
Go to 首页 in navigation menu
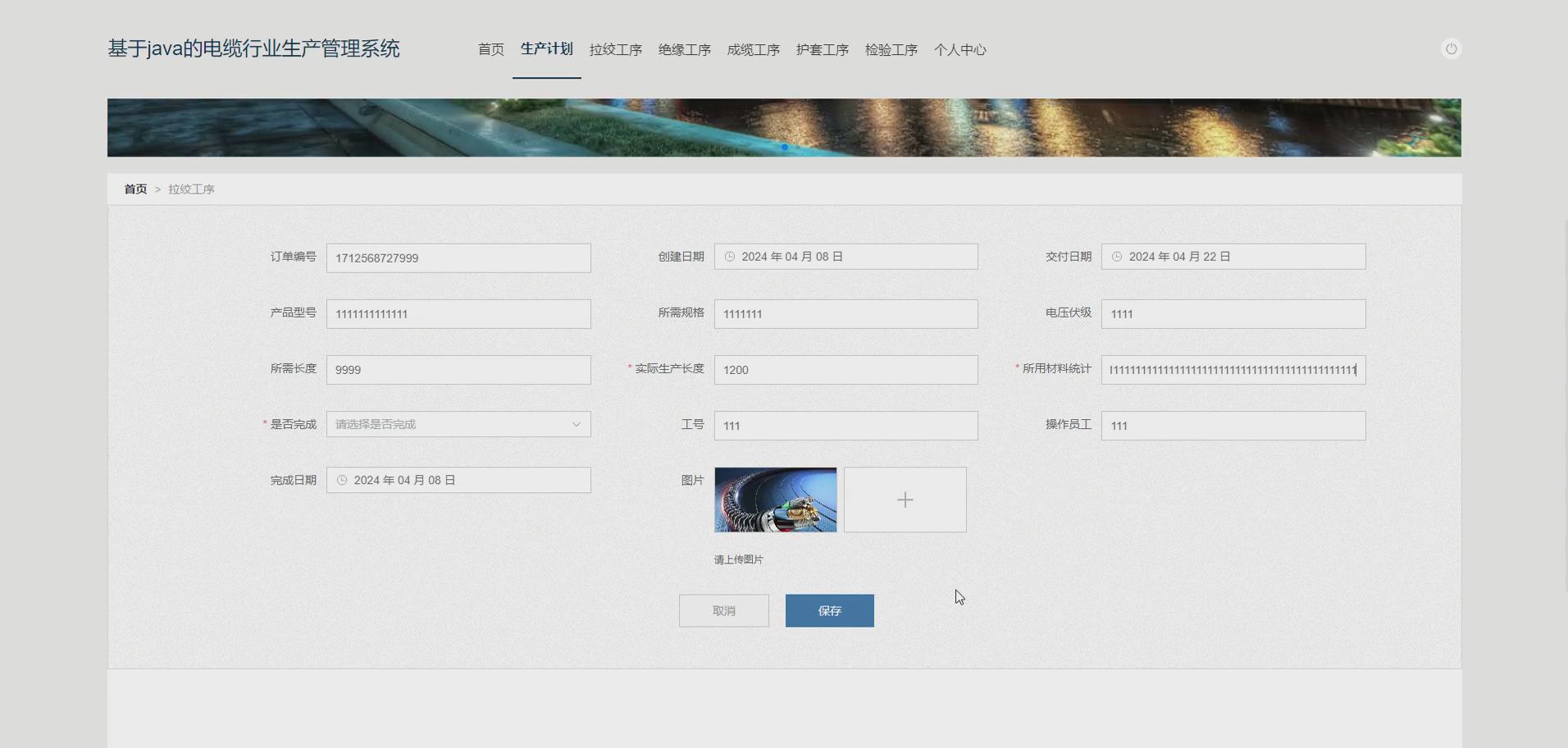coord(491,50)
